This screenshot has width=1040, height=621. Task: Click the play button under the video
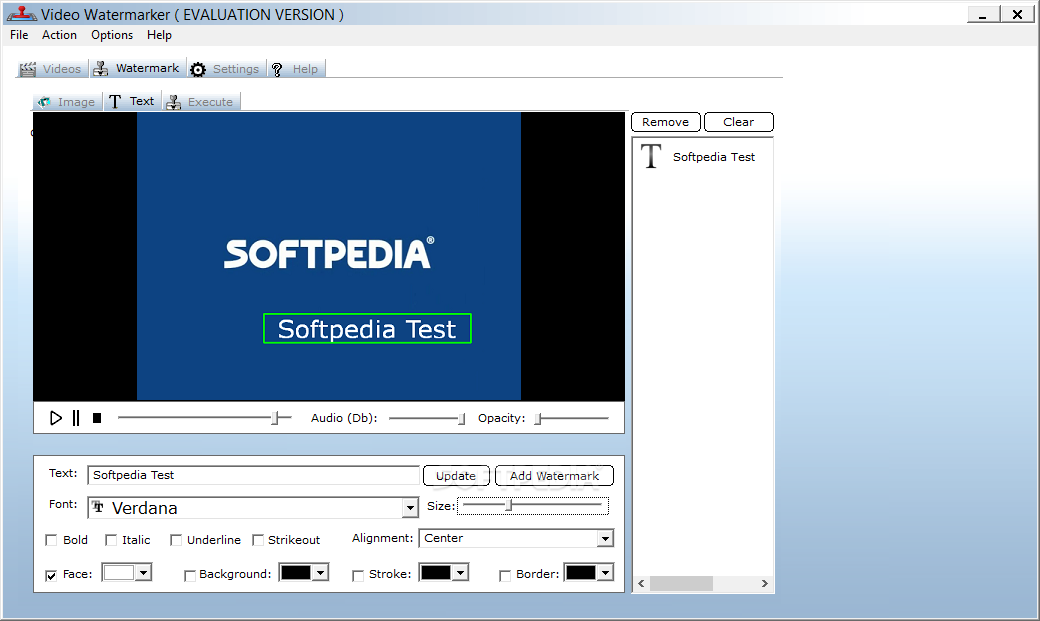point(56,418)
